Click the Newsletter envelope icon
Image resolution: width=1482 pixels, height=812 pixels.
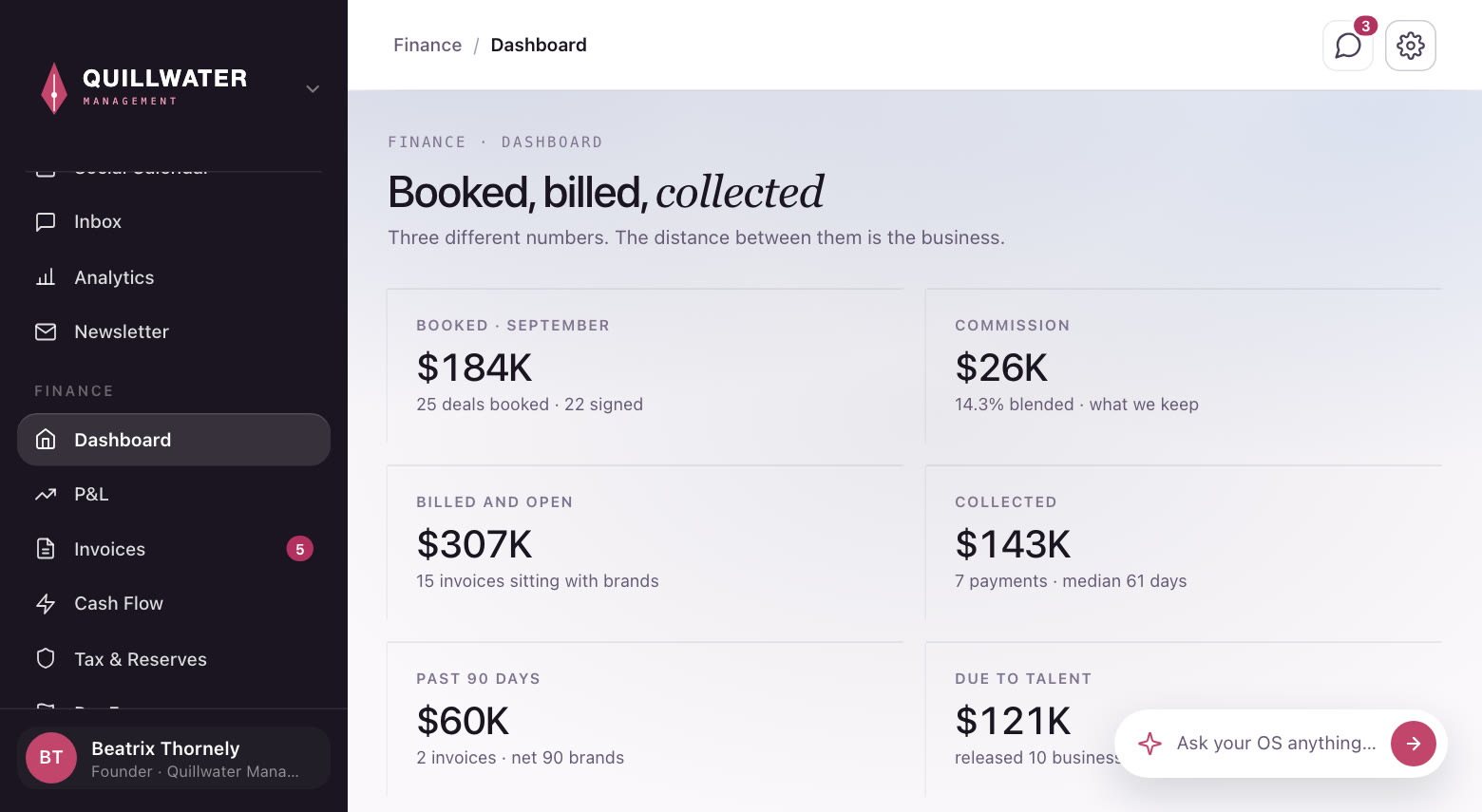(x=46, y=331)
